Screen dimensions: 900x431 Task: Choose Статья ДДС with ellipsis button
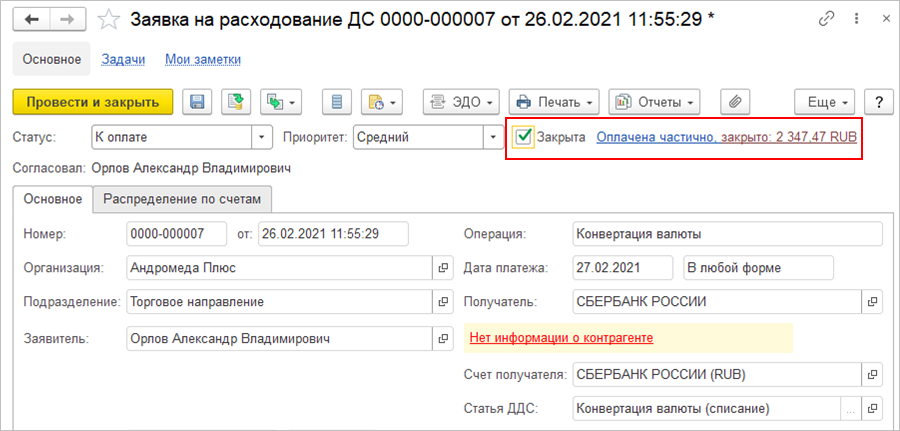pyautogui.click(x=851, y=409)
